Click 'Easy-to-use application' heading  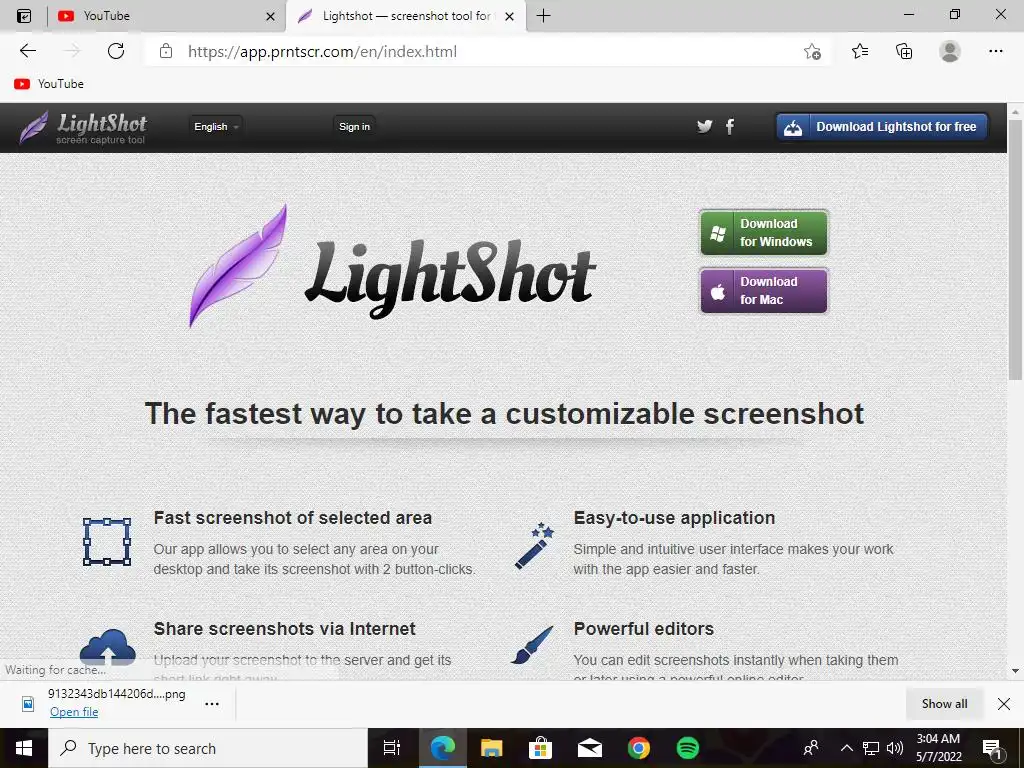click(x=674, y=518)
